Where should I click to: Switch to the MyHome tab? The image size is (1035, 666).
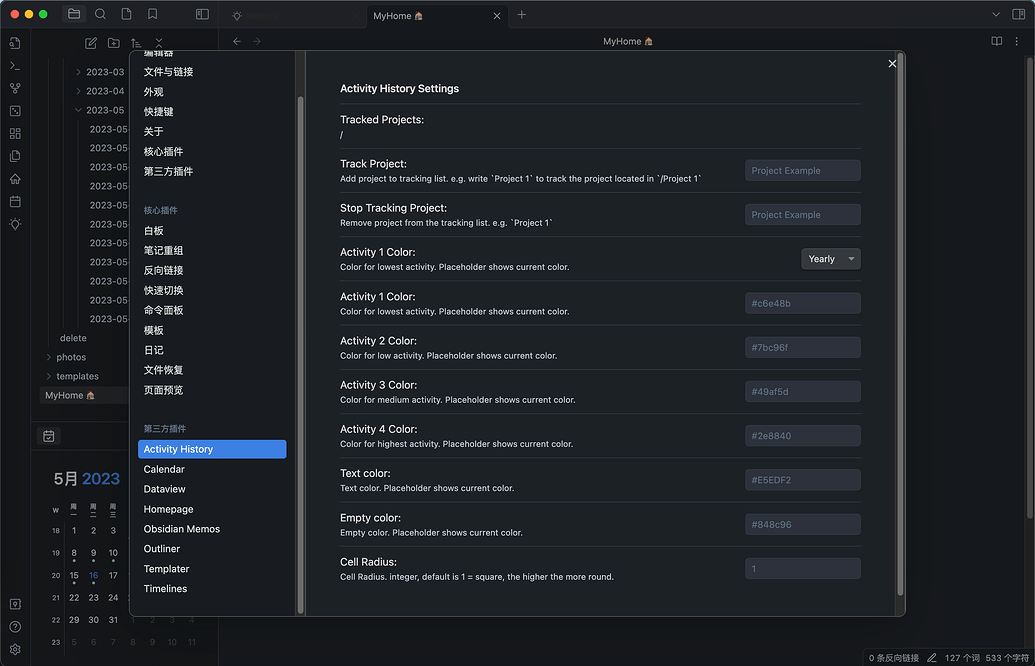pyautogui.click(x=398, y=16)
